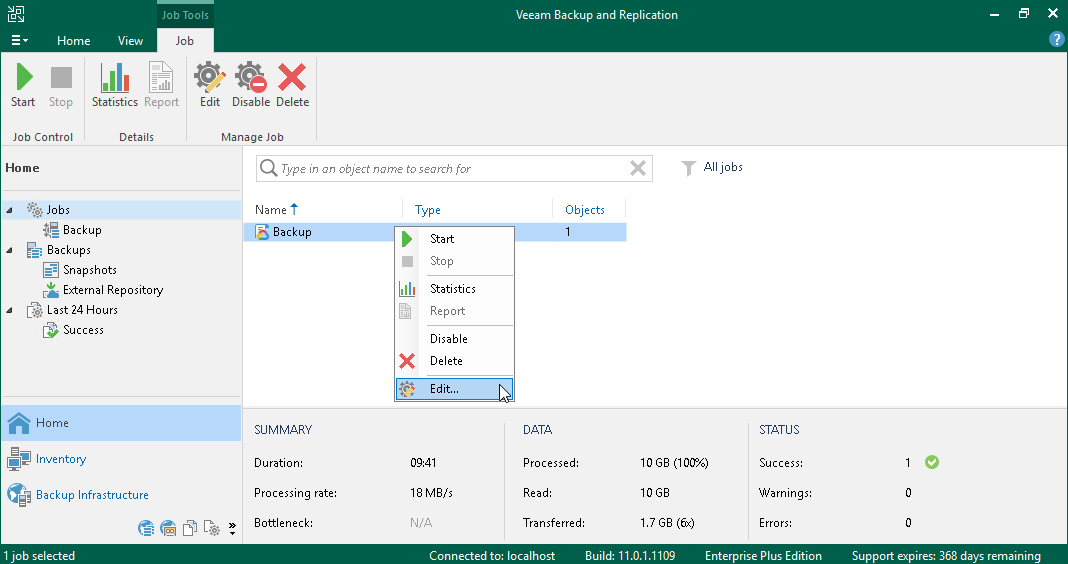Open the main hamburger menu
Screen dimensions: 1068x564
[19, 41]
